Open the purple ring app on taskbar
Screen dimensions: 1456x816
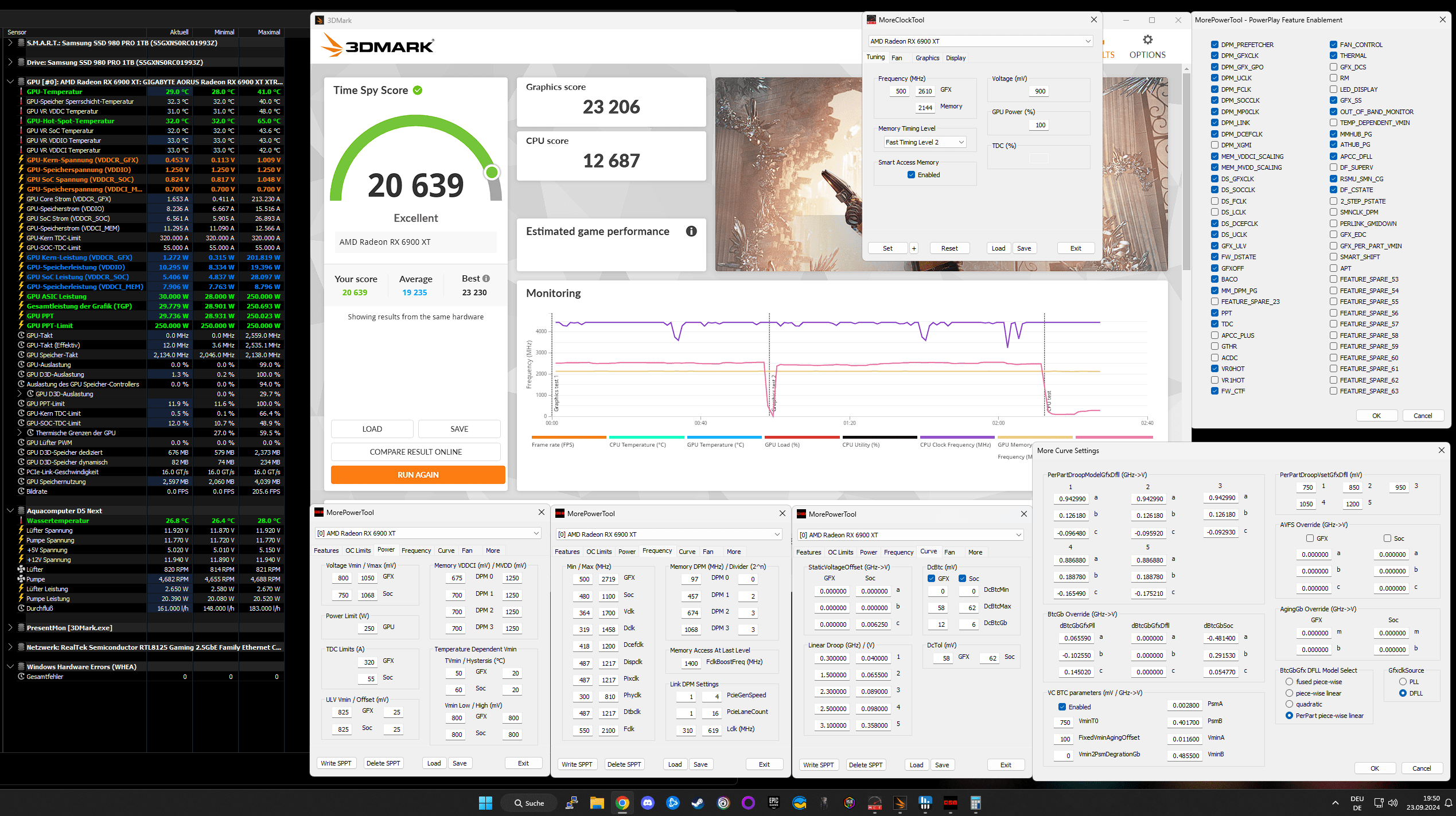(x=749, y=803)
